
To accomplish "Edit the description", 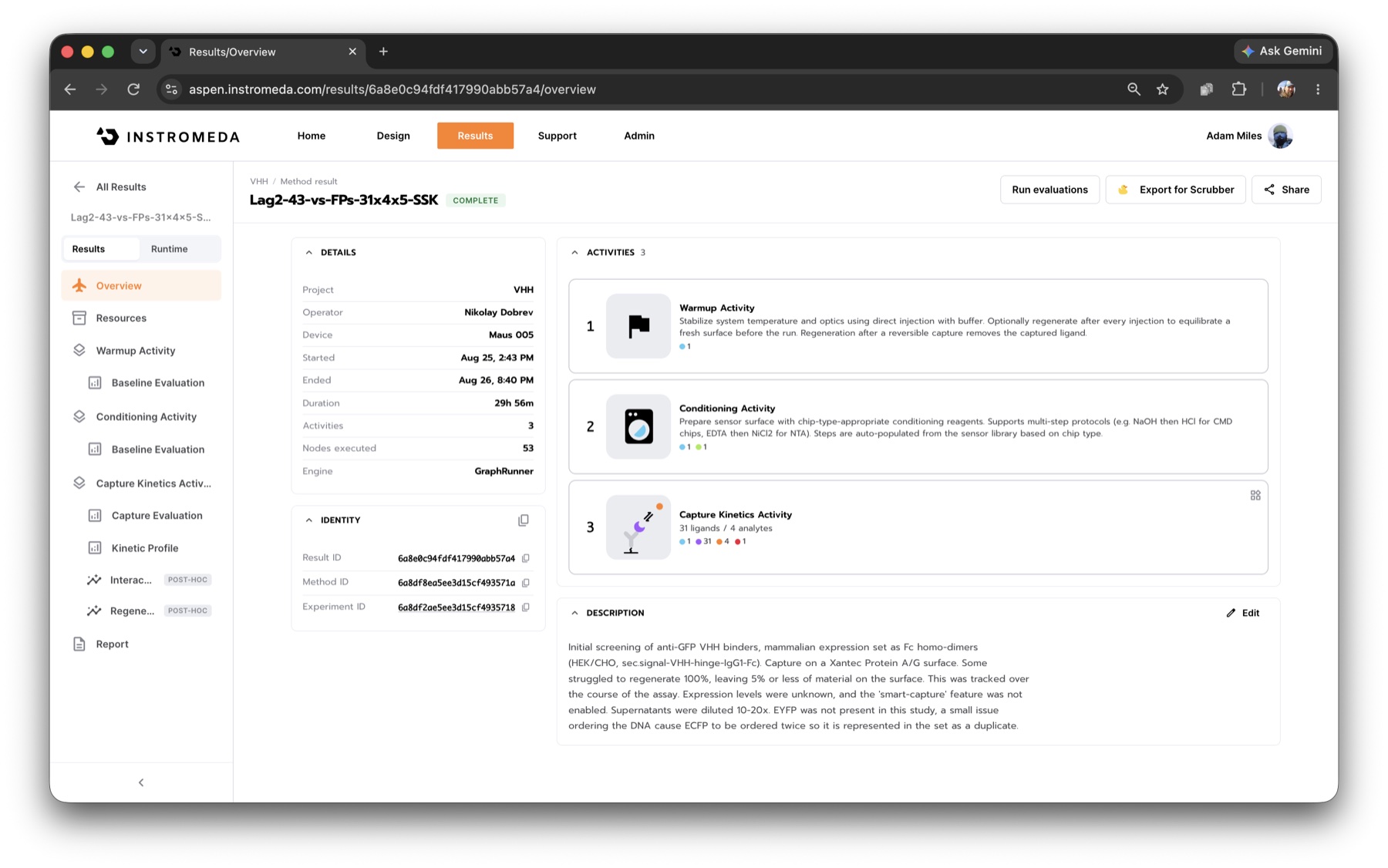I will click(x=1243, y=614).
